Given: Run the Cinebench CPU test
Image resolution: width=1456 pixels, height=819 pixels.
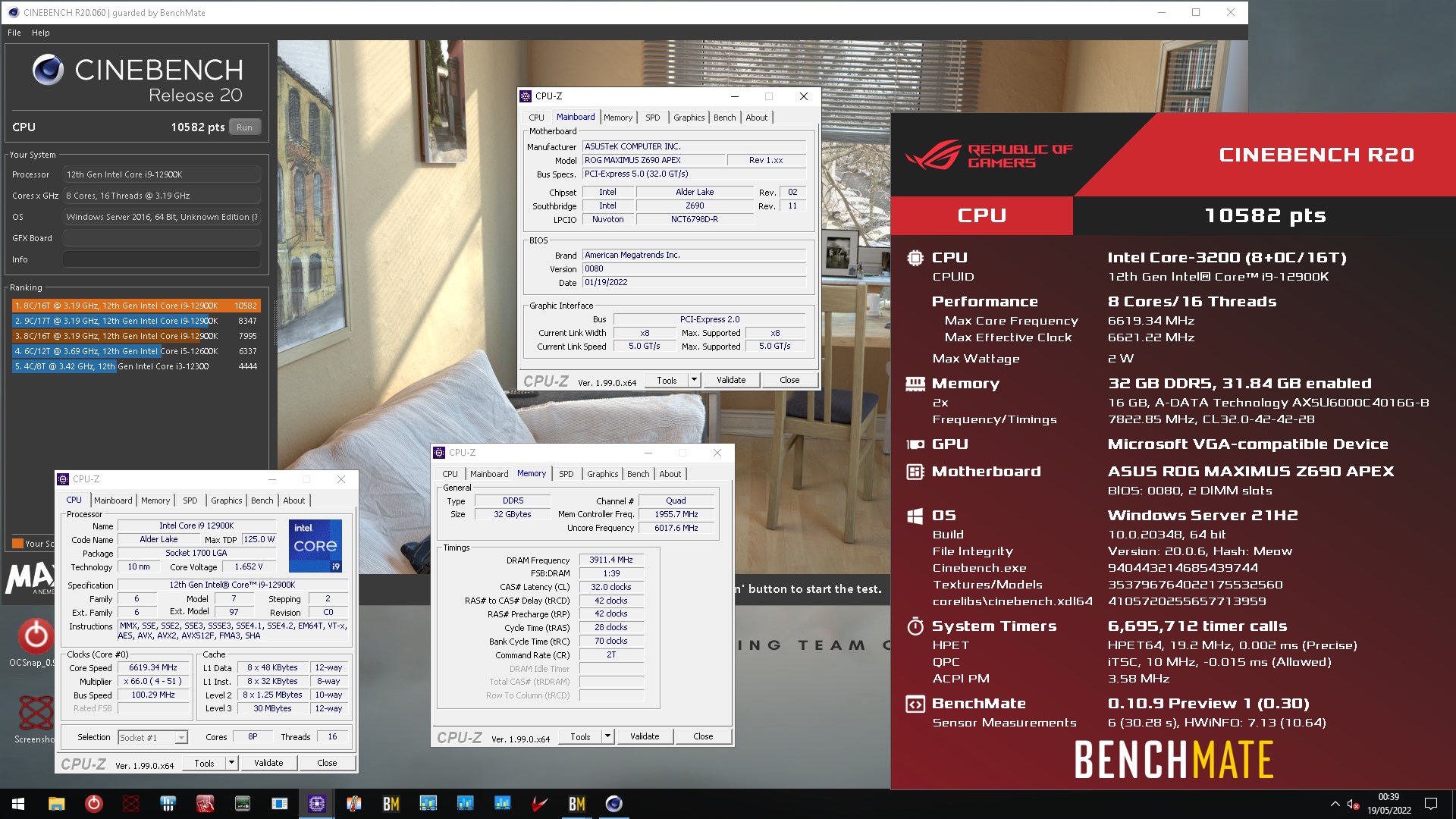Looking at the screenshot, I should click(244, 127).
